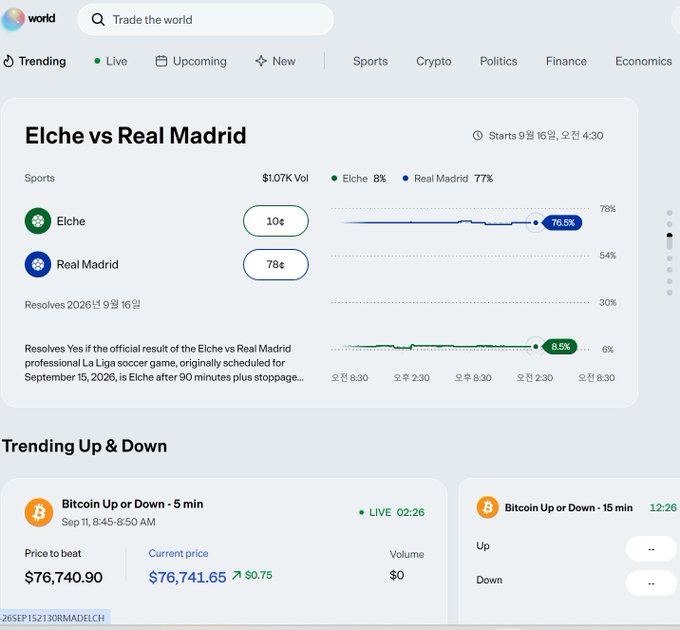Click the 'Trending Up & Down' heading

85,446
